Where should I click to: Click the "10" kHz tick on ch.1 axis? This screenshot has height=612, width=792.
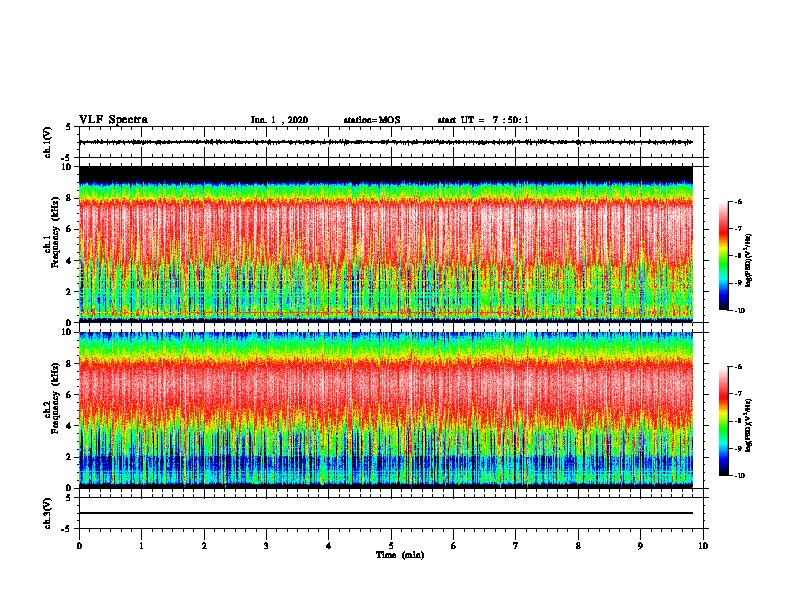pos(67,167)
